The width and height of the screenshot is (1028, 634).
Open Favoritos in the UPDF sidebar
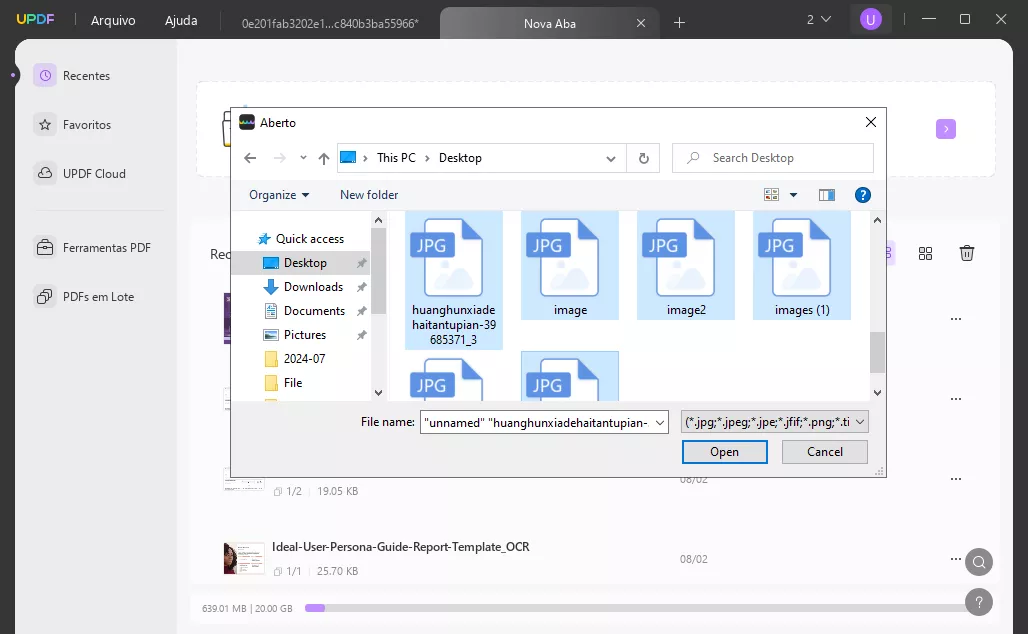pyautogui.click(x=72, y=125)
